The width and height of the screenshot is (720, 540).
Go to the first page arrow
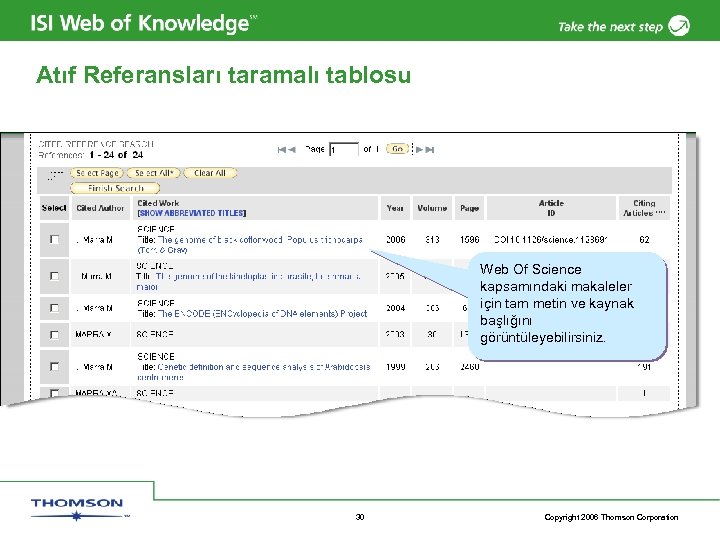click(x=282, y=150)
